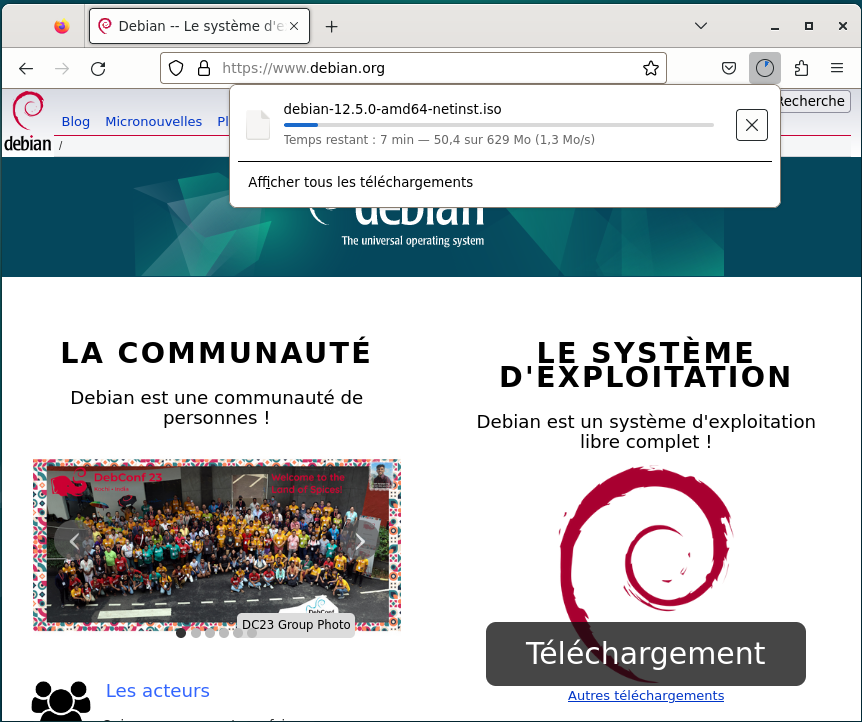Bookmark this page with the star

coord(651,68)
